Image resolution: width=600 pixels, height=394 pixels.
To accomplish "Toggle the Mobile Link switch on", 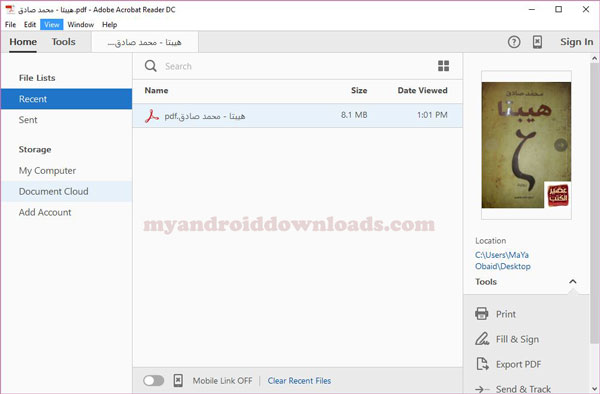I will click(153, 381).
